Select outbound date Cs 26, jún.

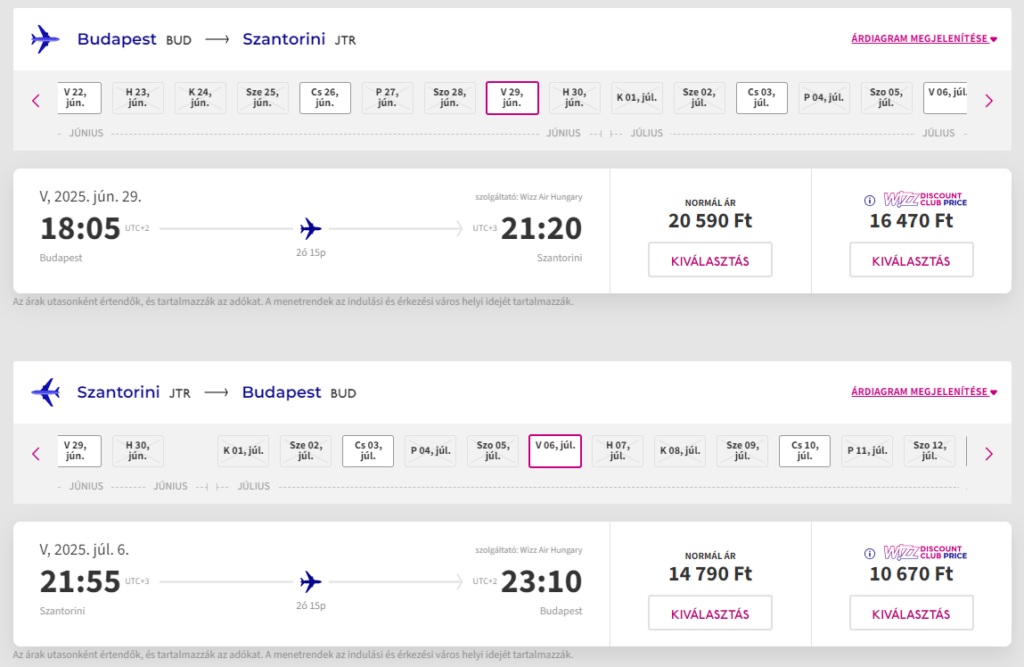(325, 98)
